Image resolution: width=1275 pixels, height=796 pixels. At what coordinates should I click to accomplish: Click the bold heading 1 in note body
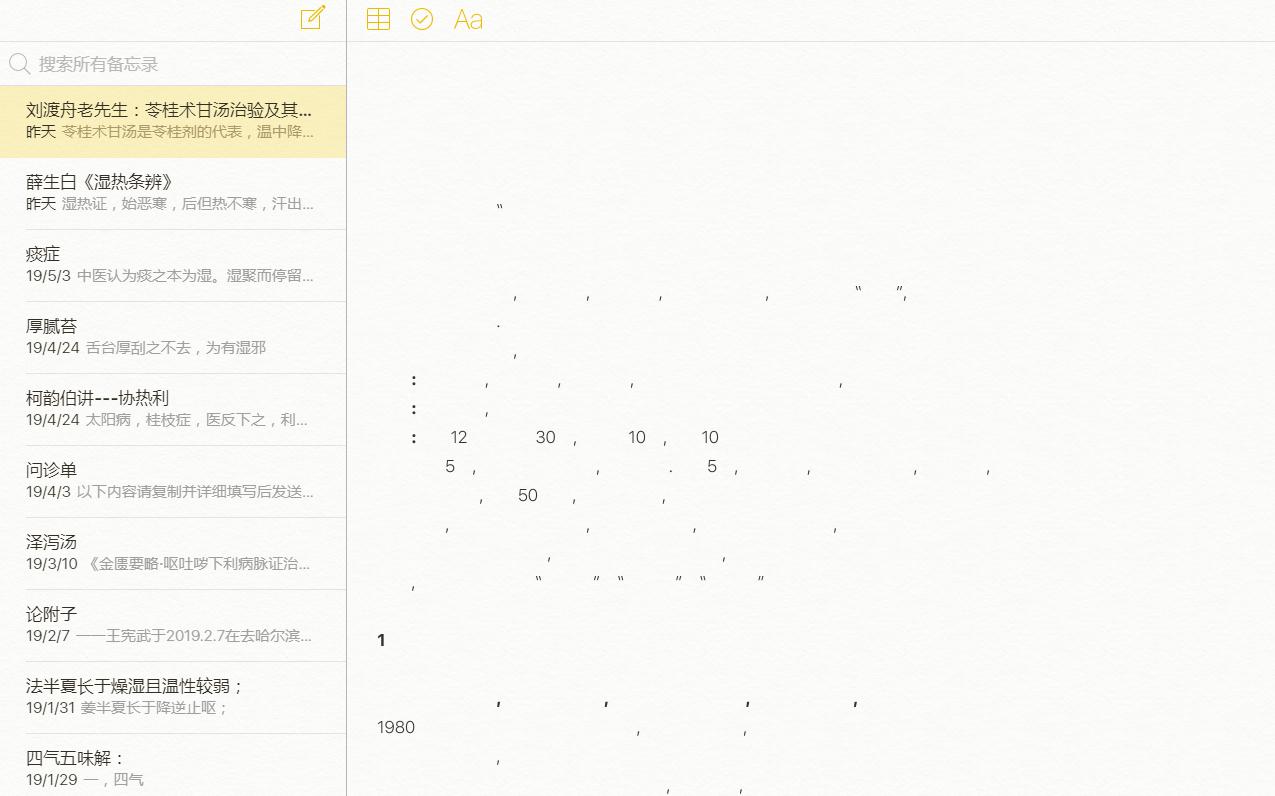(381, 640)
